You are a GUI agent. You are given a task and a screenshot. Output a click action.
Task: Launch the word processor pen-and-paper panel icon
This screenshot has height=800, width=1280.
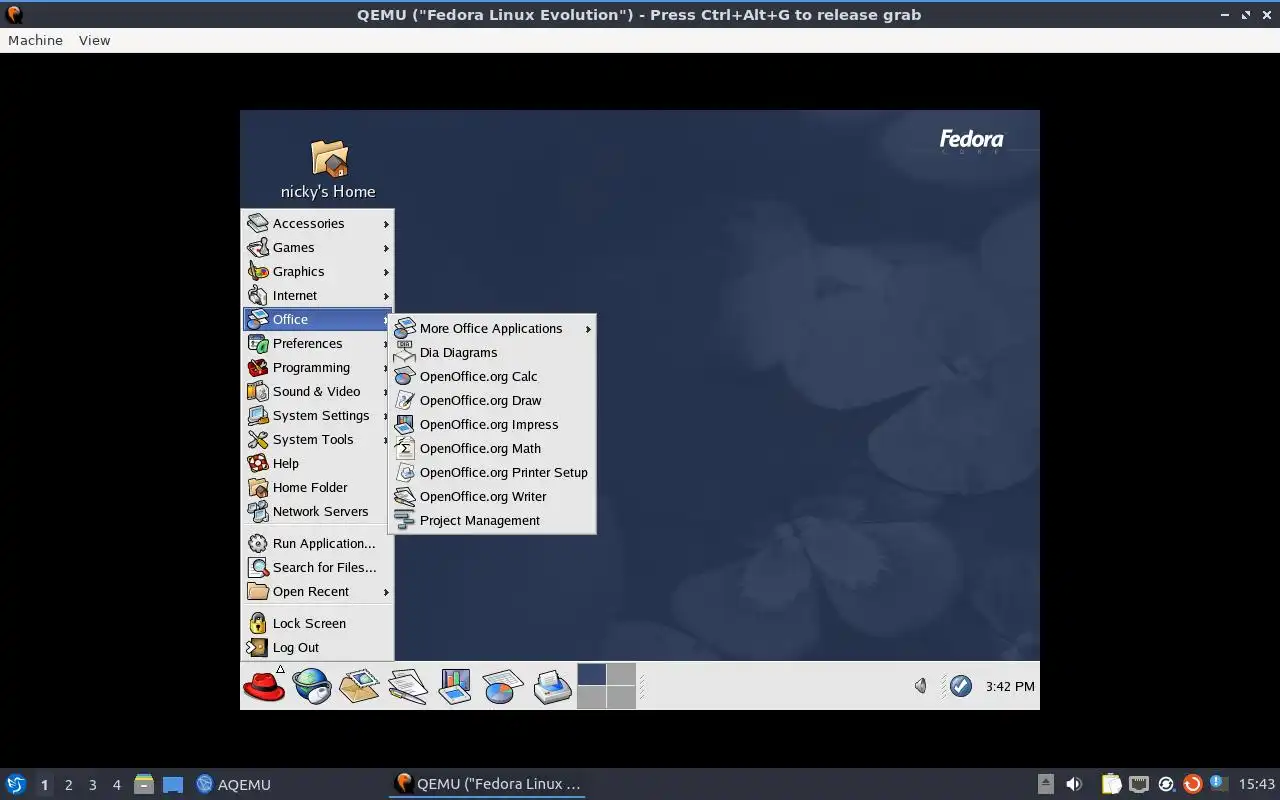(407, 686)
